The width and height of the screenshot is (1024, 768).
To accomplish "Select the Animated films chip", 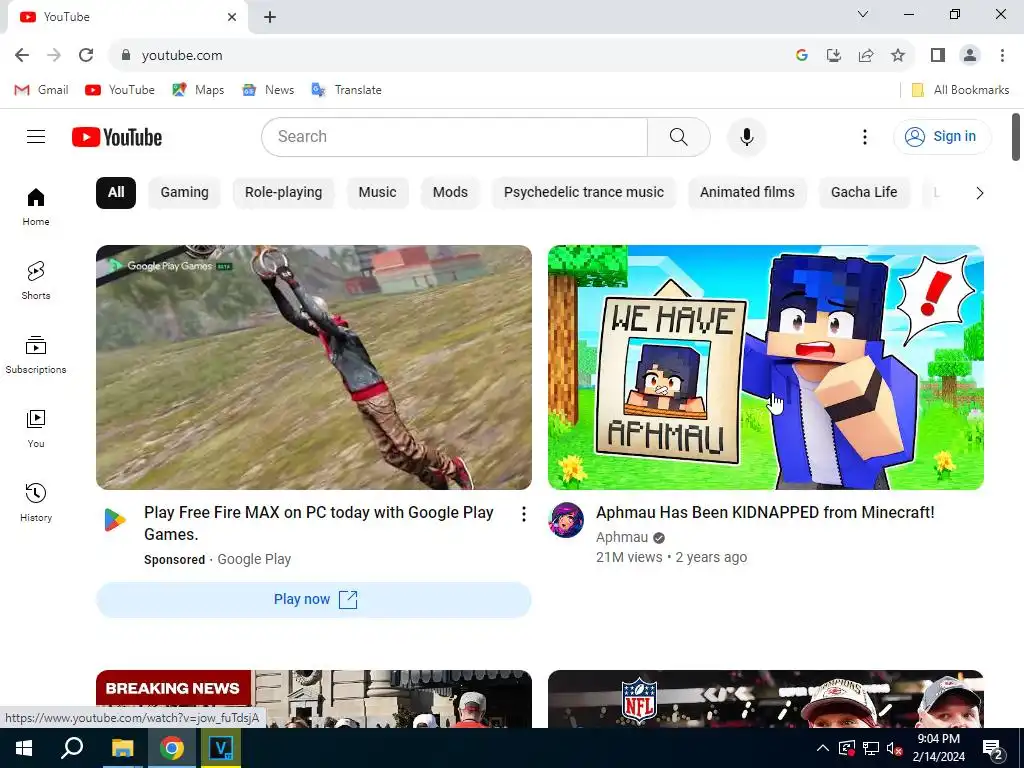I will coord(747,193).
